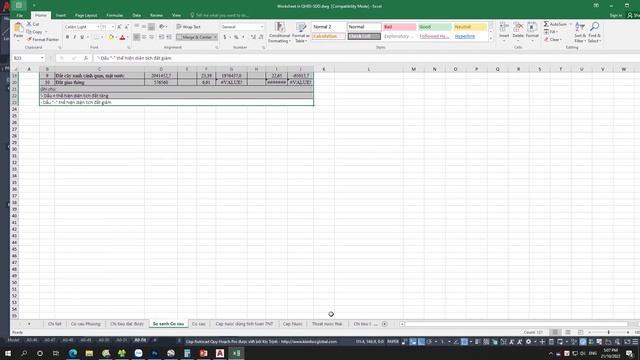Open Find & Select magnifier menu
Image resolution: width=640 pixels, height=360 pixels.
pos(594,32)
